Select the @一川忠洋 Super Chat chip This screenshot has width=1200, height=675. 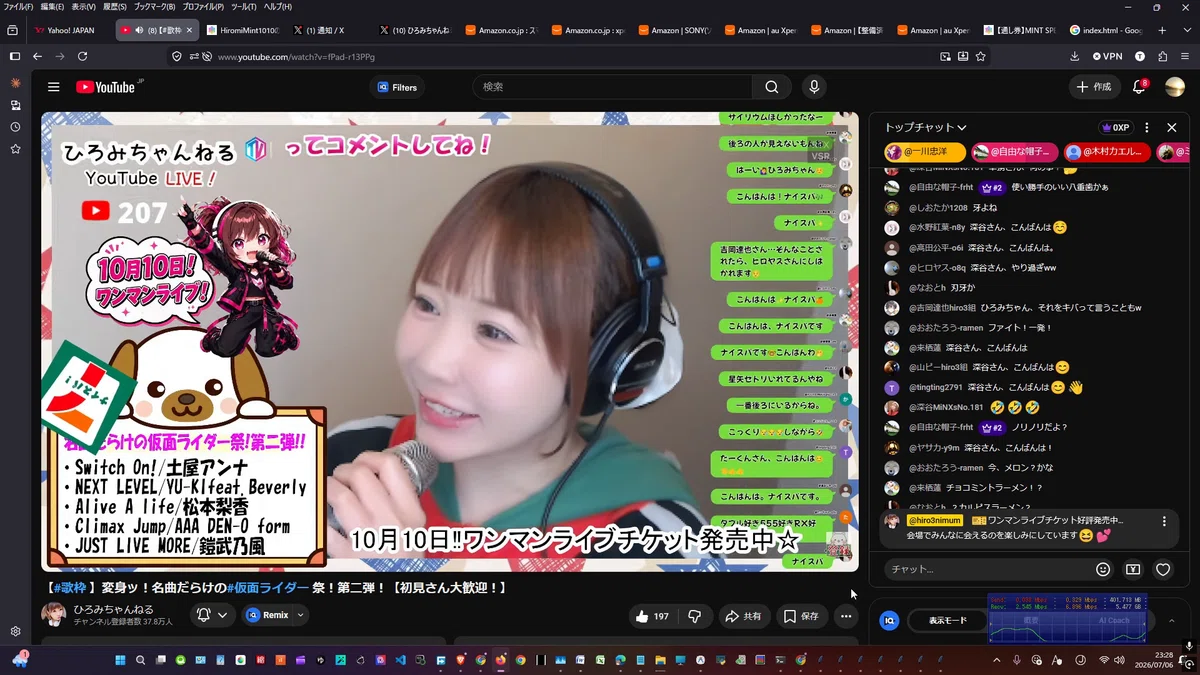pos(925,153)
